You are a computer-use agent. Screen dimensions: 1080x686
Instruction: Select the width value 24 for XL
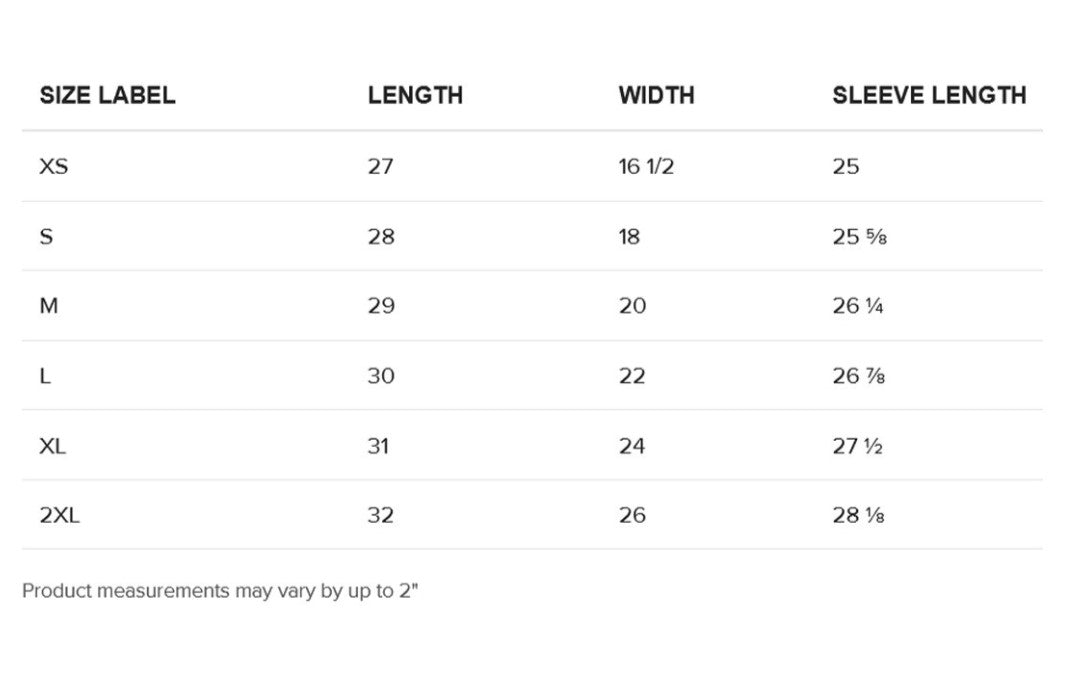tap(632, 446)
